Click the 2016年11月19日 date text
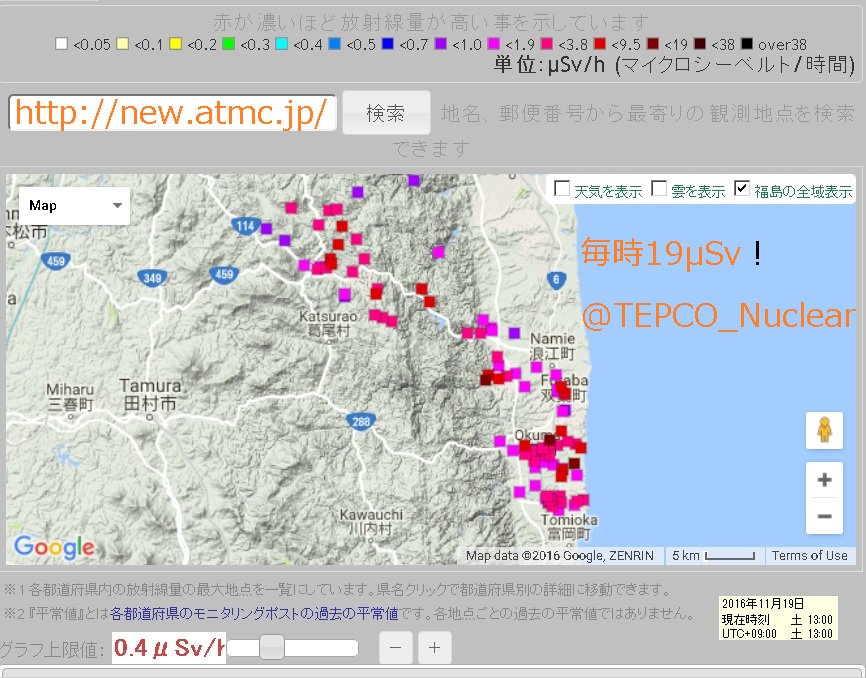866x678 pixels. (x=763, y=603)
